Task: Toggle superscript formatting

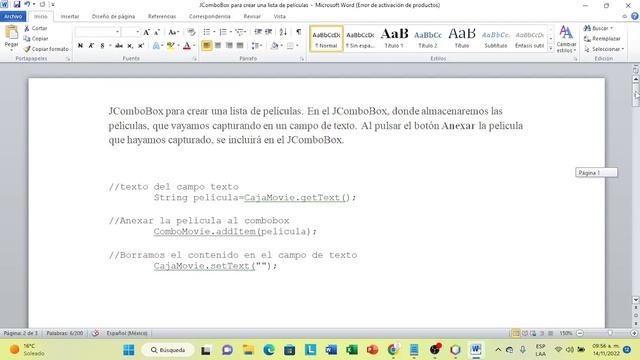Action: pyautogui.click(x=141, y=46)
